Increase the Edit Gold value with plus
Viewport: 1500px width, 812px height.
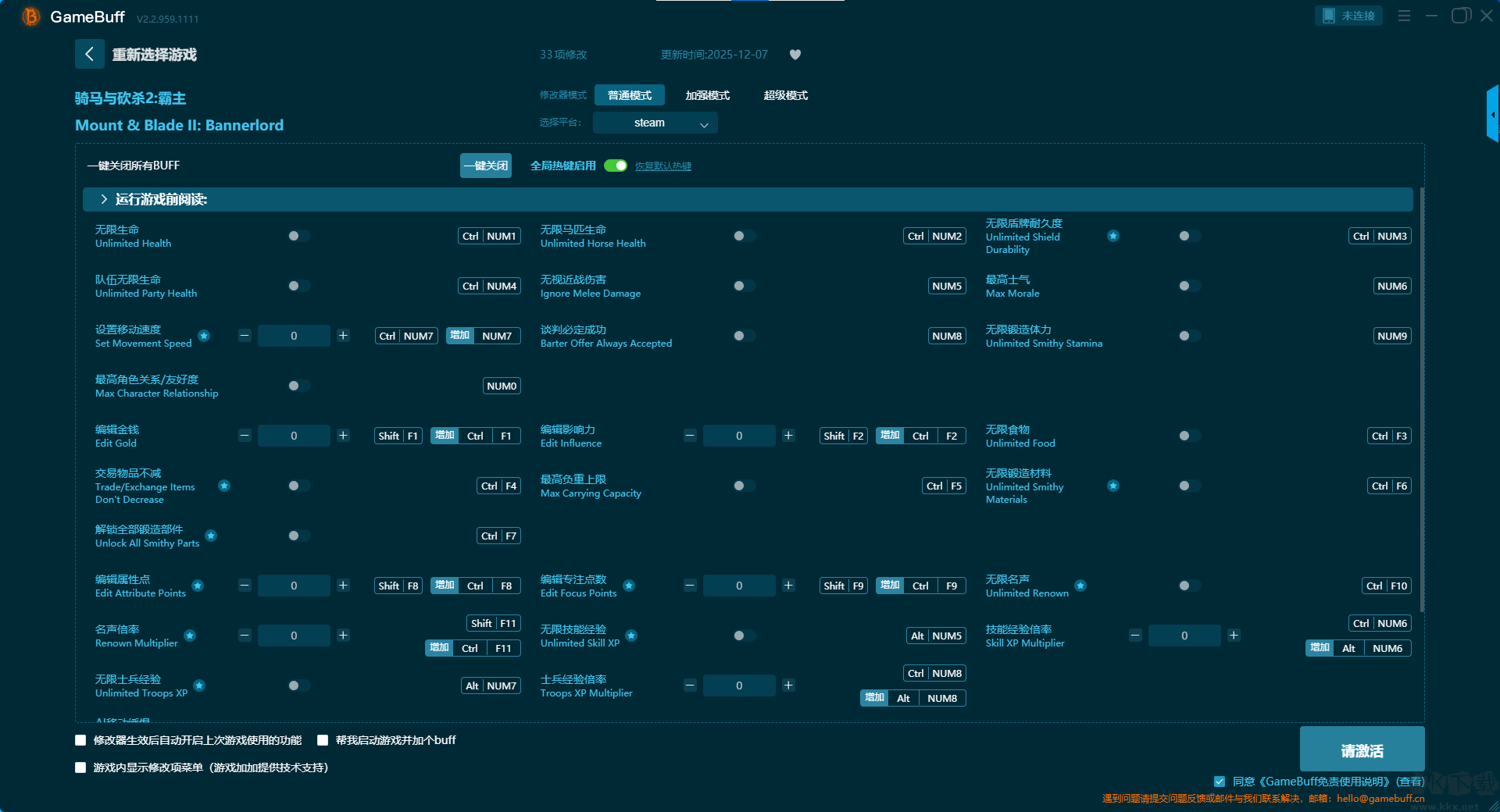[343, 436]
